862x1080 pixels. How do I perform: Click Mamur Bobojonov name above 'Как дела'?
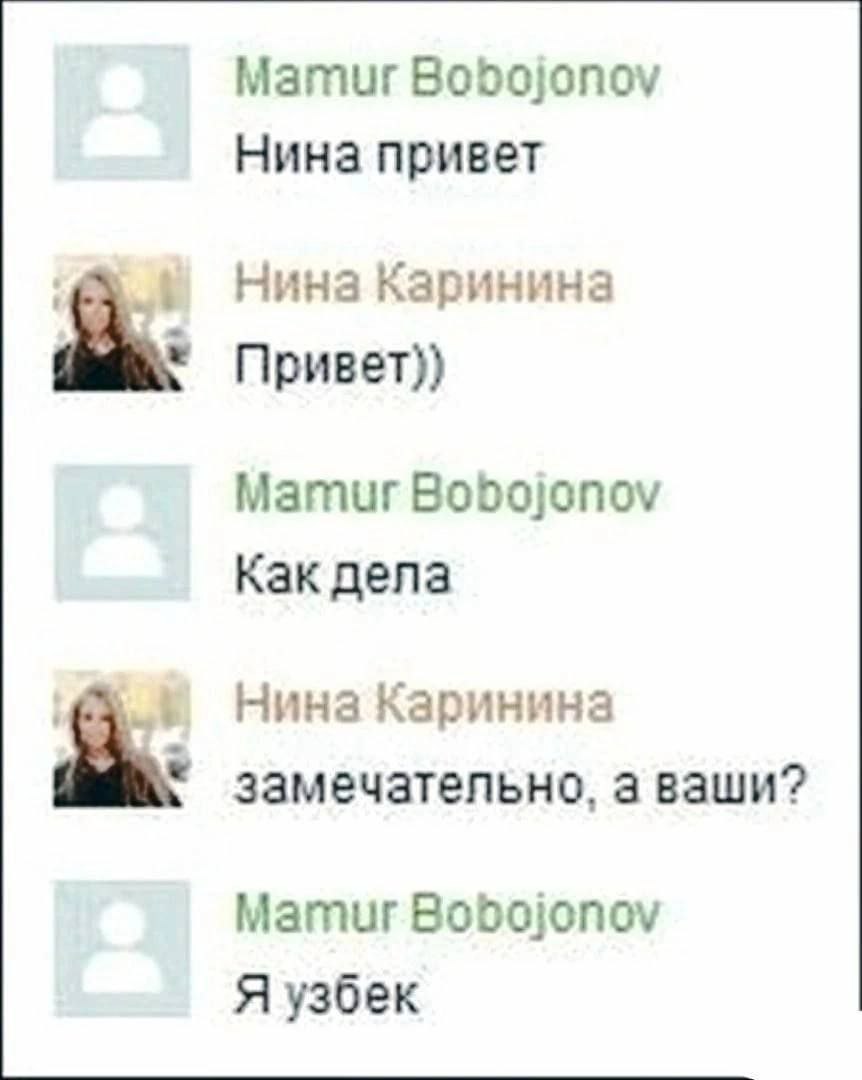[448, 495]
